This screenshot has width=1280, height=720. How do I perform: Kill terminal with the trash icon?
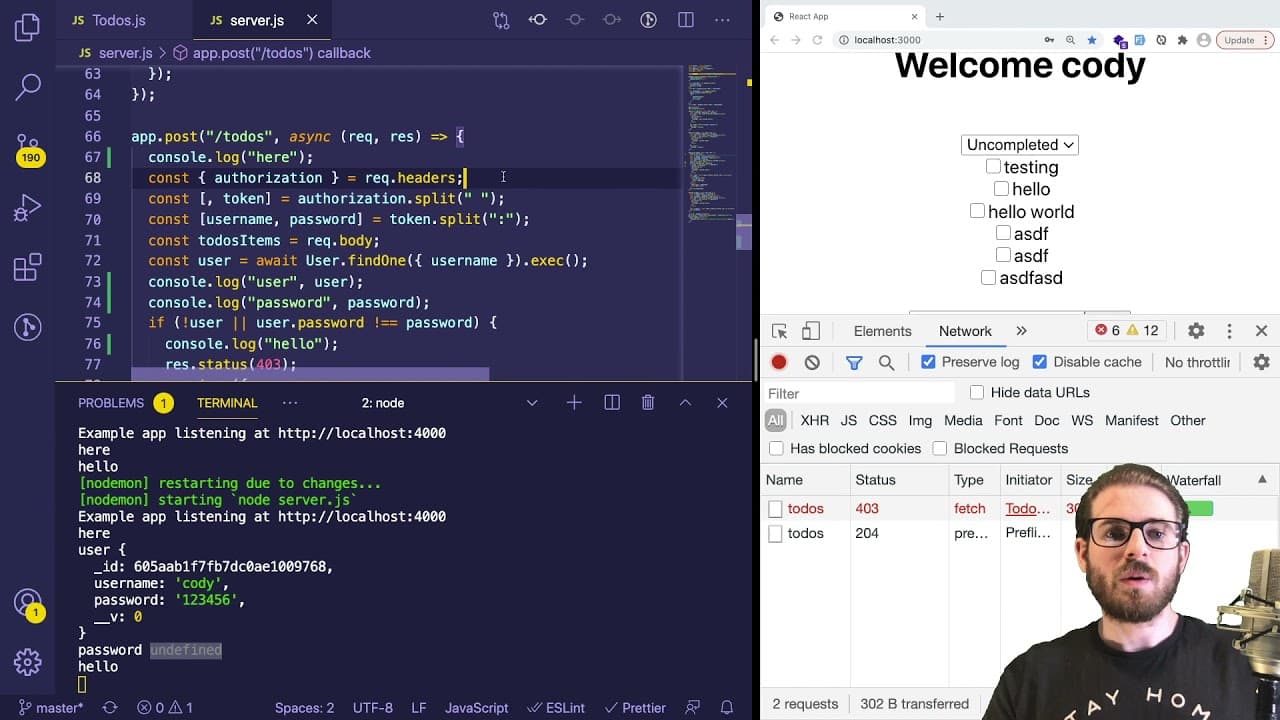tap(648, 402)
